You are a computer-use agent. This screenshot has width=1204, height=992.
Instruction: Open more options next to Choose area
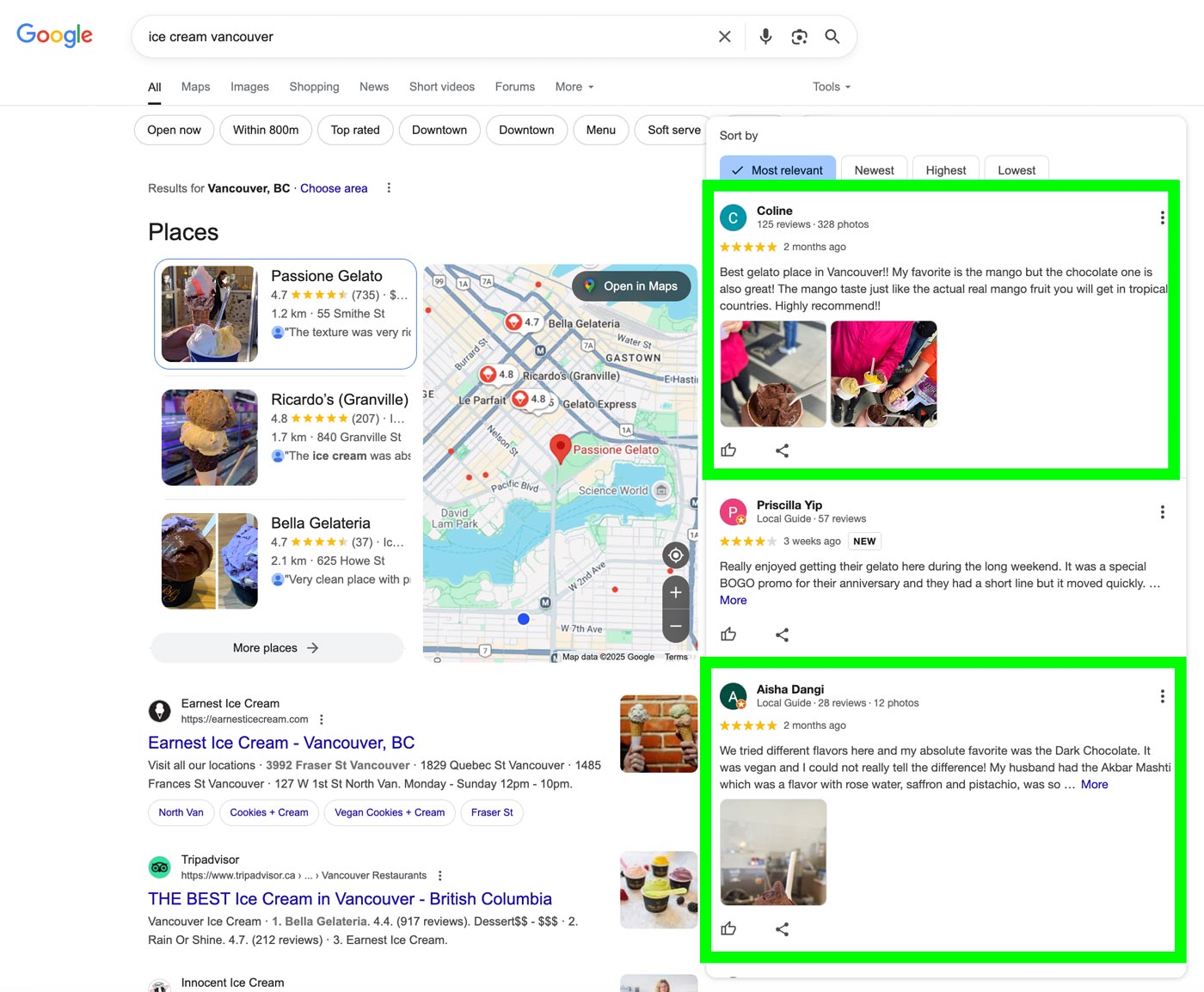point(389,188)
